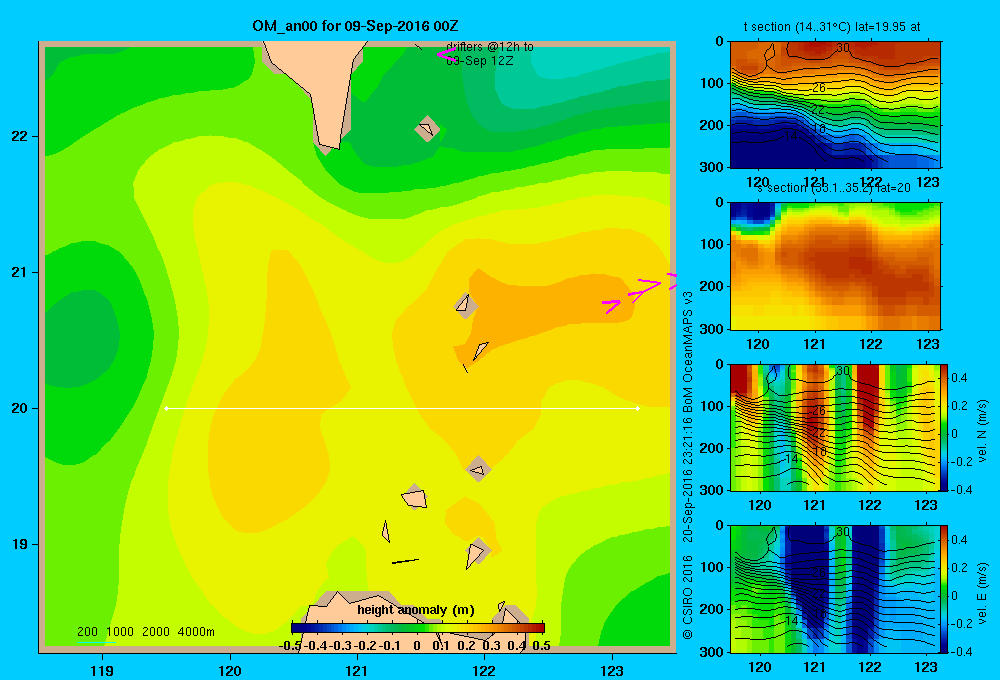1000x680 pixels.
Task: Click the 14 contour label in the temperature section
Action: pyautogui.click(x=791, y=136)
